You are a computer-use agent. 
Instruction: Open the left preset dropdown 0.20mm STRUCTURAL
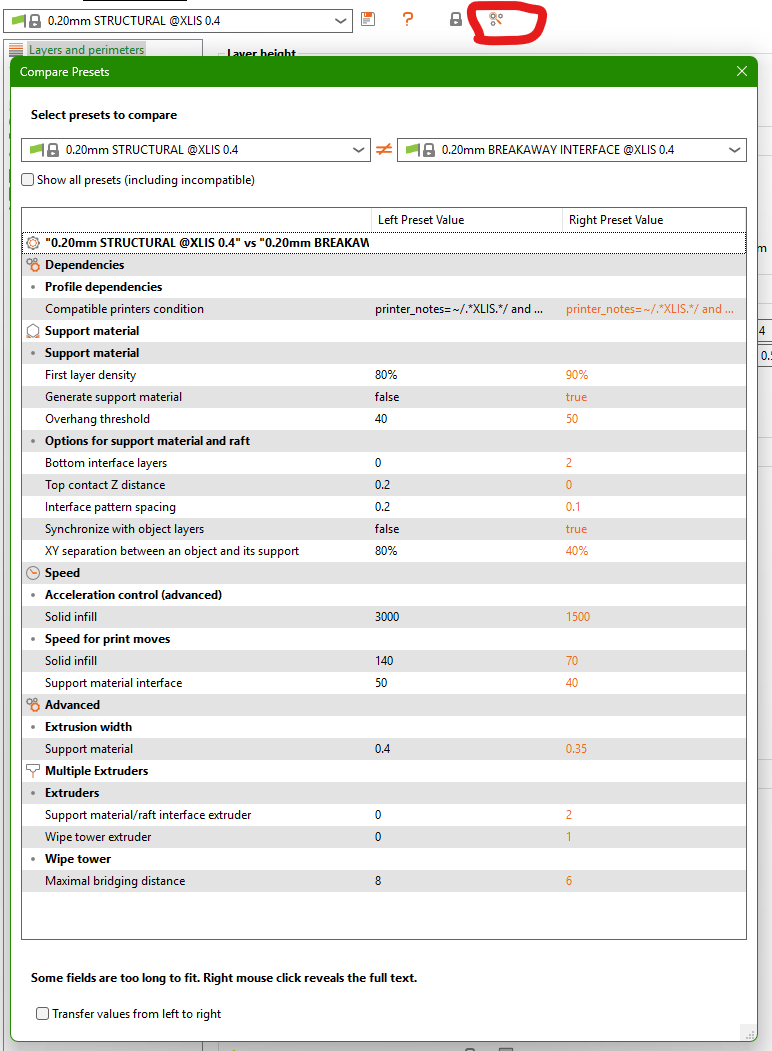196,149
